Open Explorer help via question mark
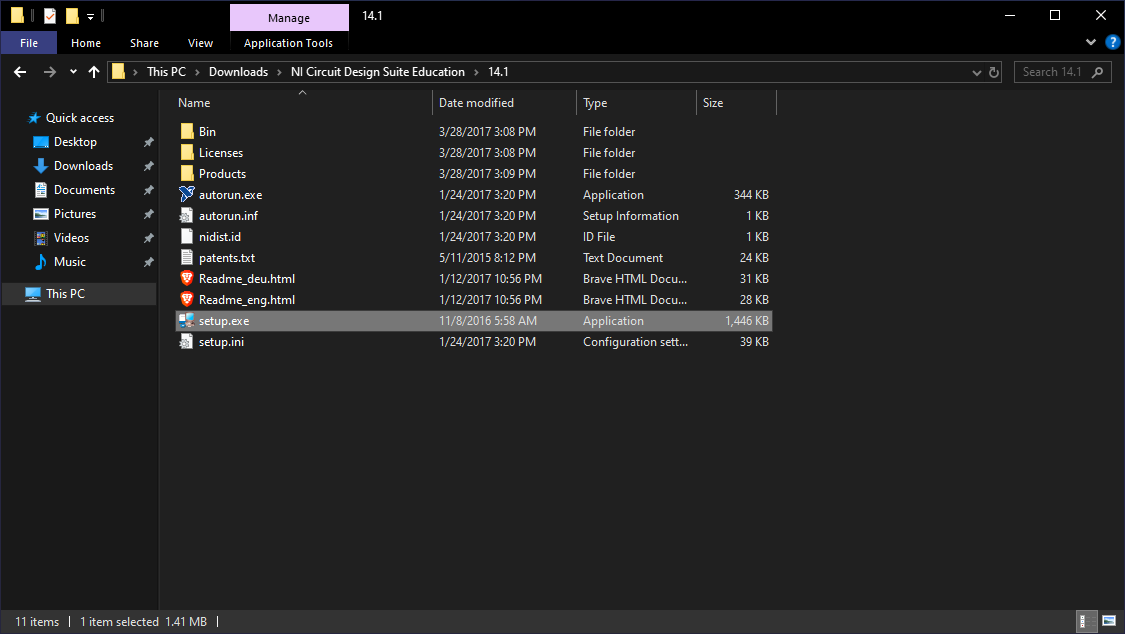This screenshot has height=634, width=1125. [1113, 42]
